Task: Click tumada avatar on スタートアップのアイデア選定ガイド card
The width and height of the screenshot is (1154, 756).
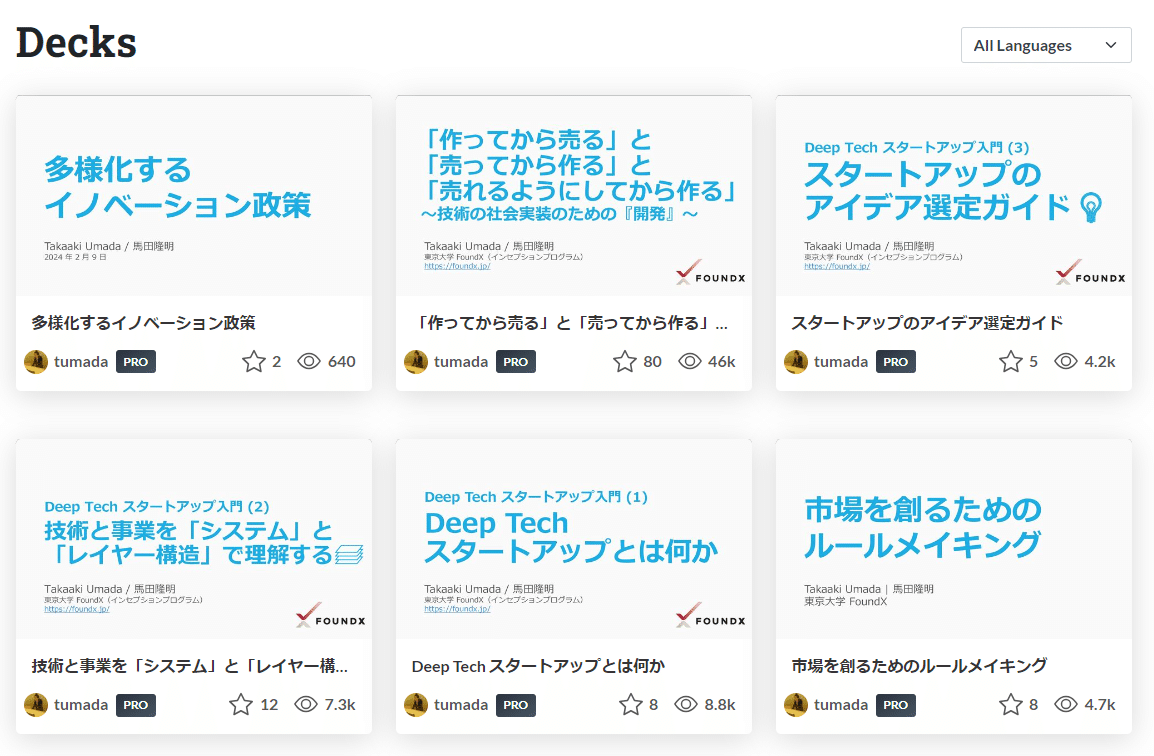Action: [796, 361]
